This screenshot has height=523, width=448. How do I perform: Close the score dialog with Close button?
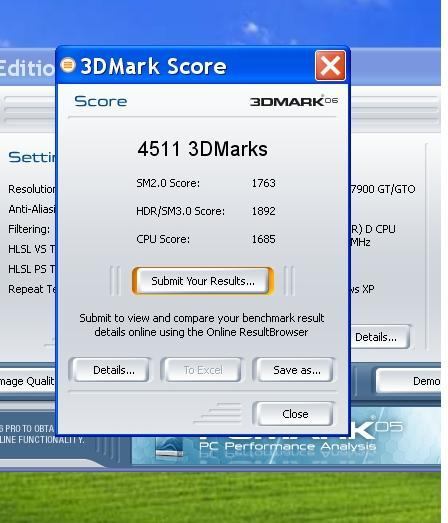294,414
